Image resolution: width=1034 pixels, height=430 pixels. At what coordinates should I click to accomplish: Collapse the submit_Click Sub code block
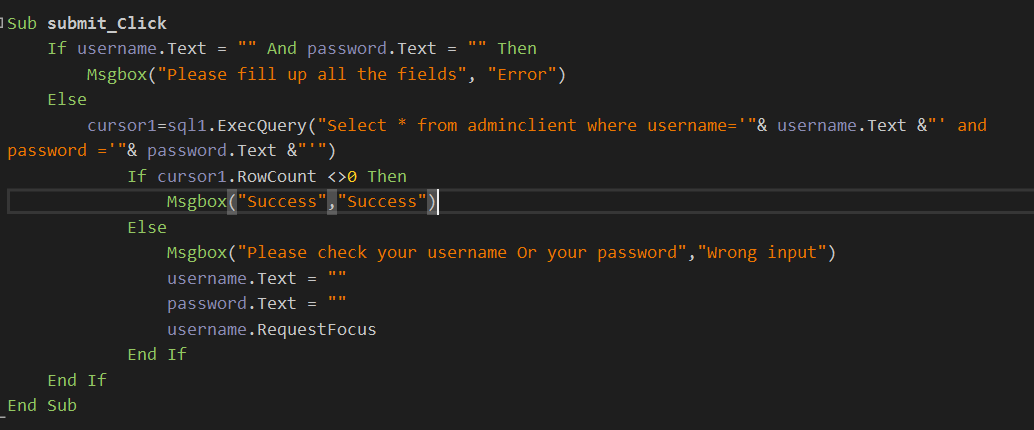point(3,22)
